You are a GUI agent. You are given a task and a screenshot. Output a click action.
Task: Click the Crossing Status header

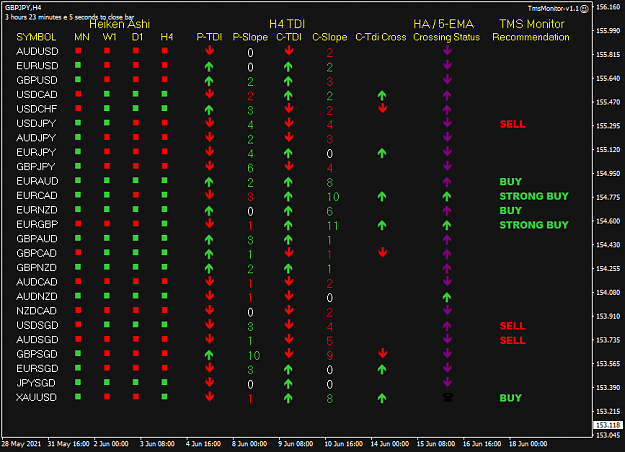[446, 37]
